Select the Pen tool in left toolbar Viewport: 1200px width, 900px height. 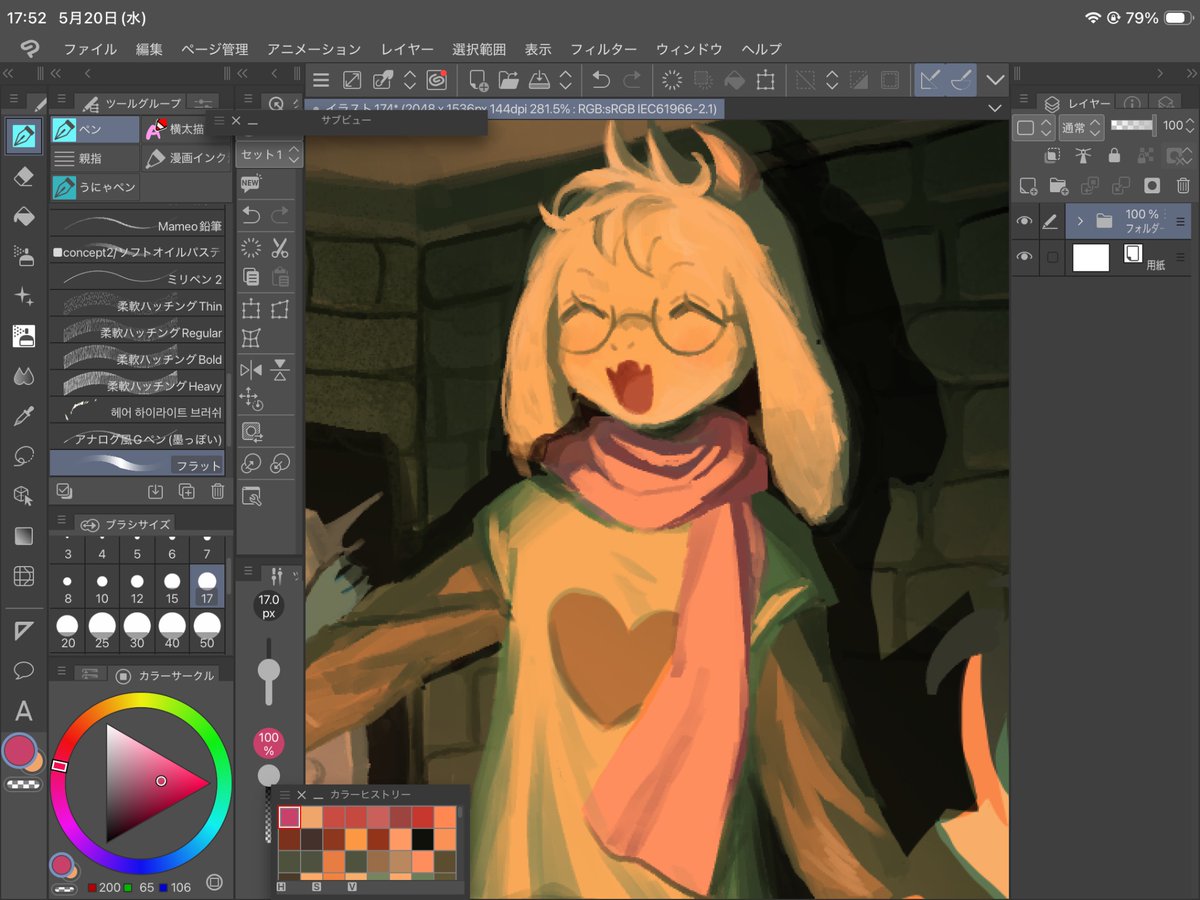23,136
